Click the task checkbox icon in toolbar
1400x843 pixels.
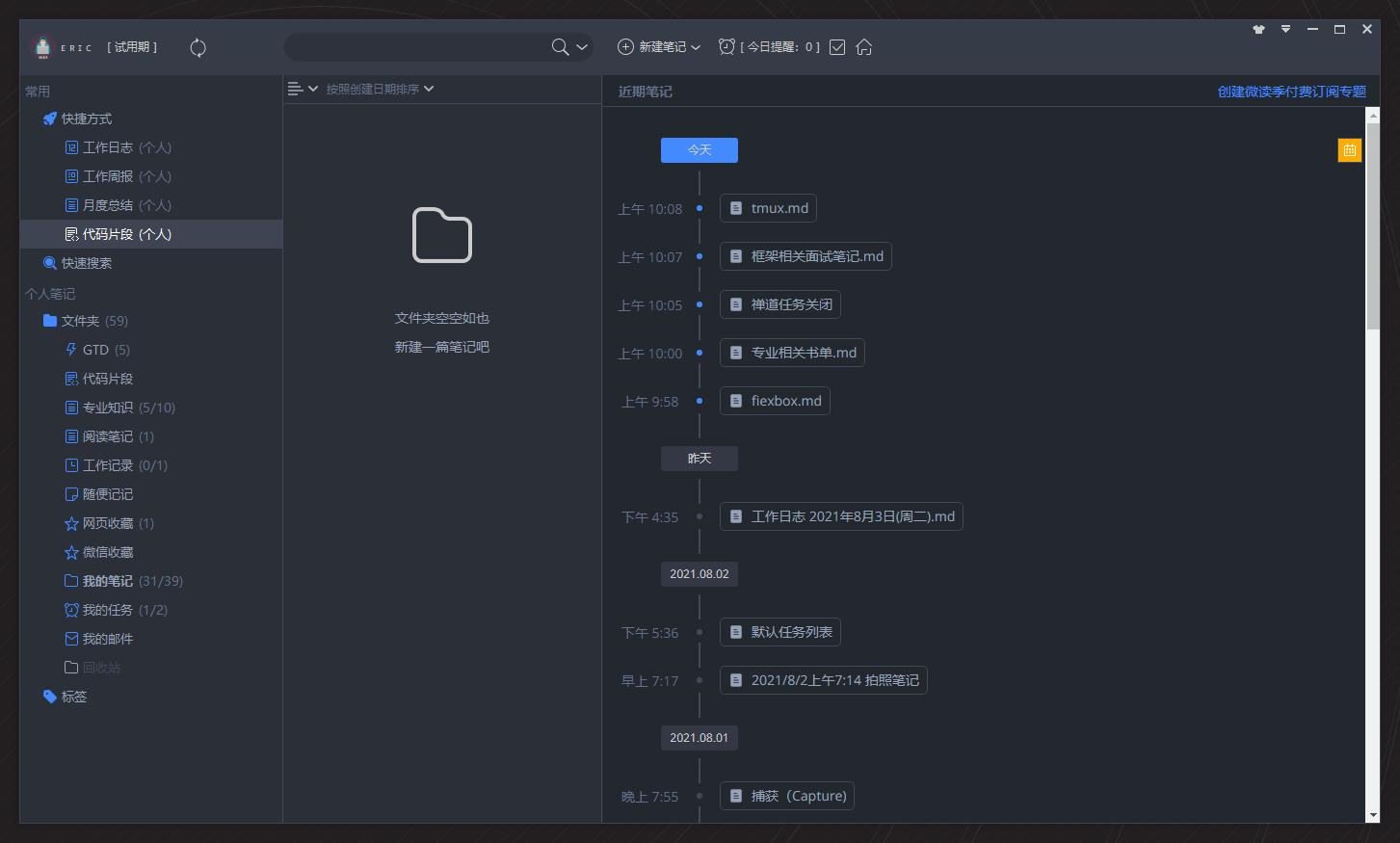click(837, 47)
